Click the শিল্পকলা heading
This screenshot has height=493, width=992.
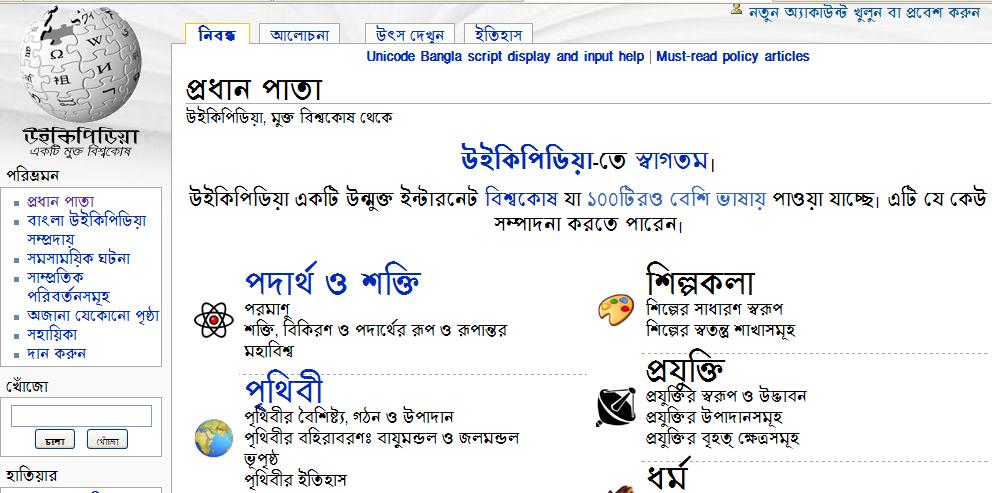tap(700, 282)
